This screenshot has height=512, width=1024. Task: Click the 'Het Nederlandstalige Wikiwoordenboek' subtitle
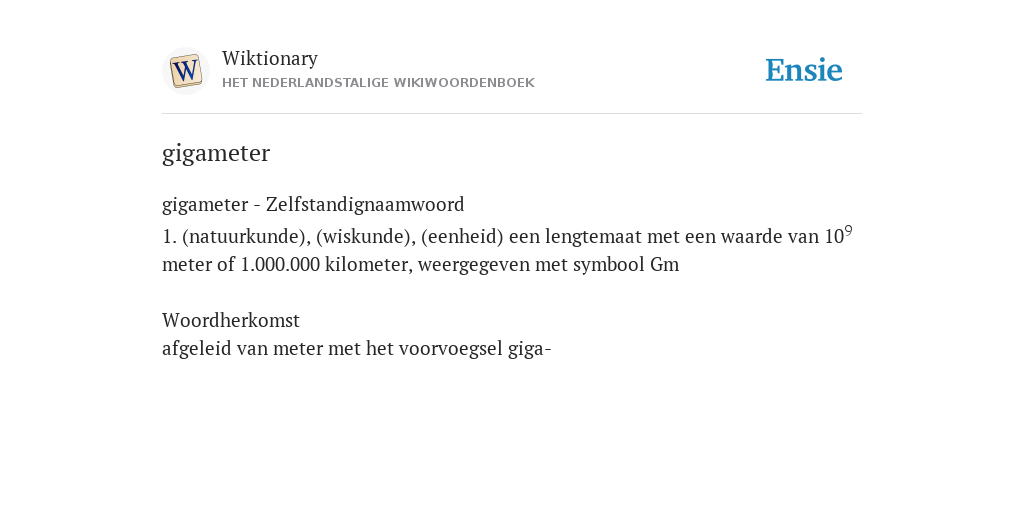click(x=378, y=83)
